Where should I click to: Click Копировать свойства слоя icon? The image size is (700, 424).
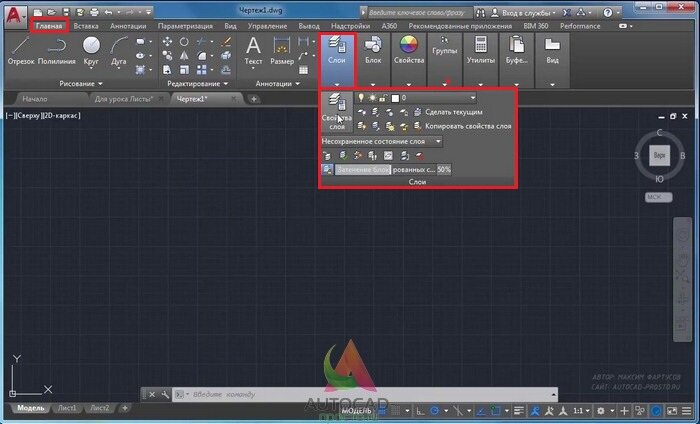[417, 126]
